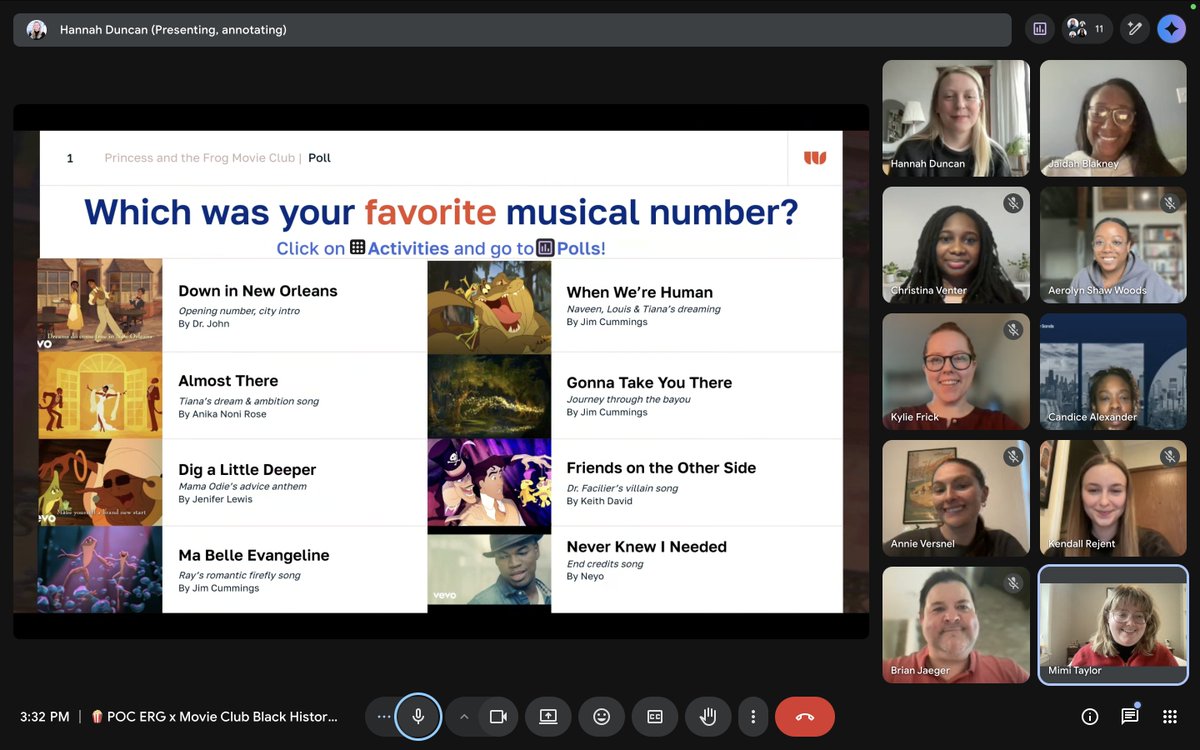Viewport: 1200px width, 750px height.
Task: Click the orange book logo on slide
Action: coord(815,158)
